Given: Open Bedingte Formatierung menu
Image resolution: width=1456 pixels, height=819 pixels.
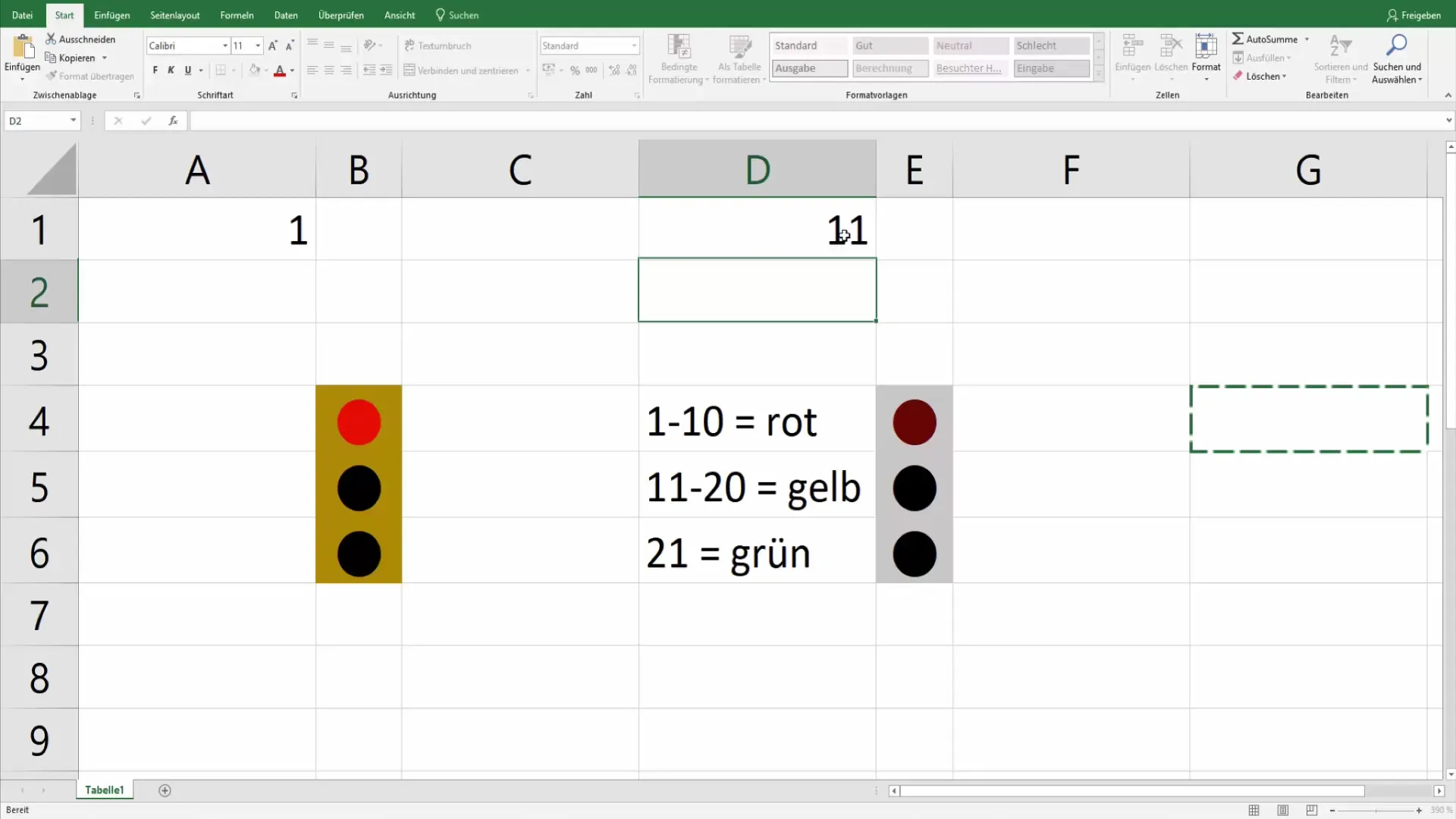Looking at the screenshot, I should (679, 59).
